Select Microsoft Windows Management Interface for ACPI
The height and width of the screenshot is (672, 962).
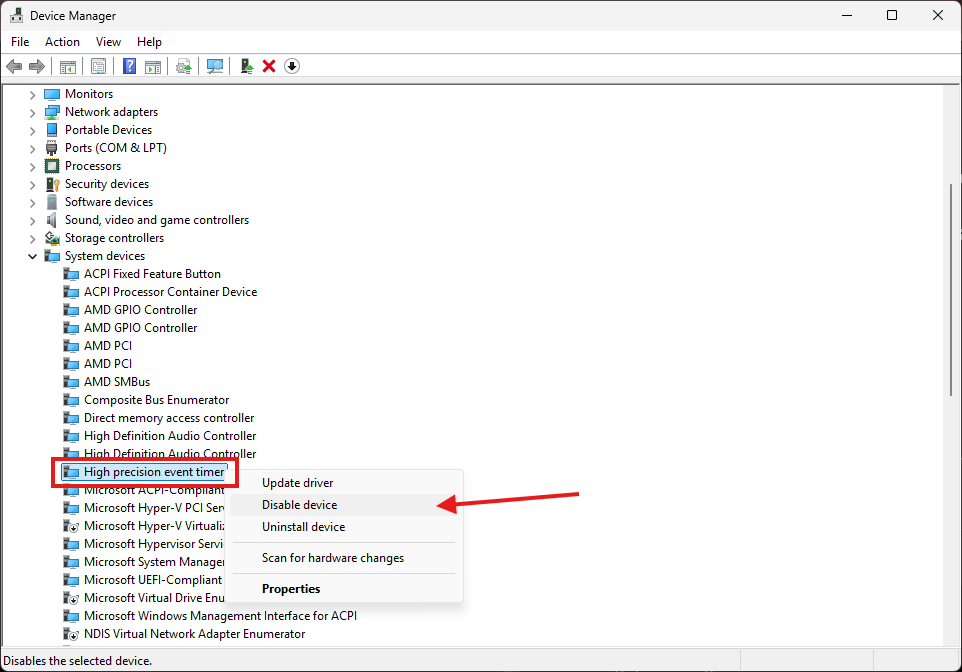tap(220, 616)
